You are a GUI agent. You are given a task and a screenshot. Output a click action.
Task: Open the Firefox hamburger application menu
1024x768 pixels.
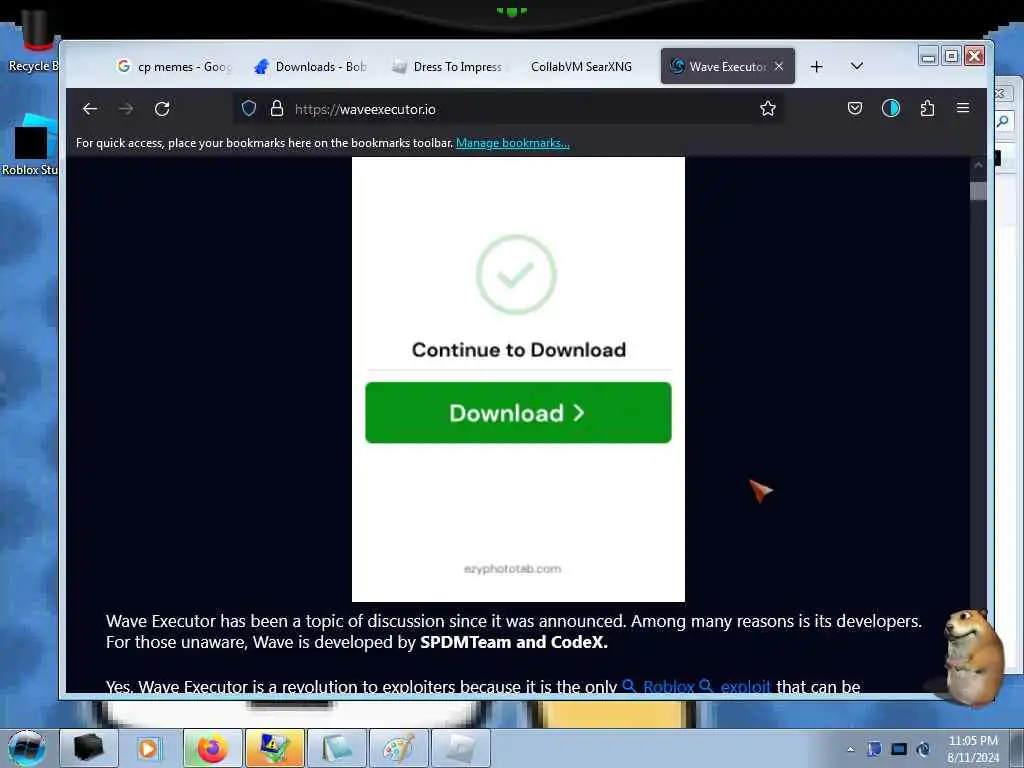963,108
